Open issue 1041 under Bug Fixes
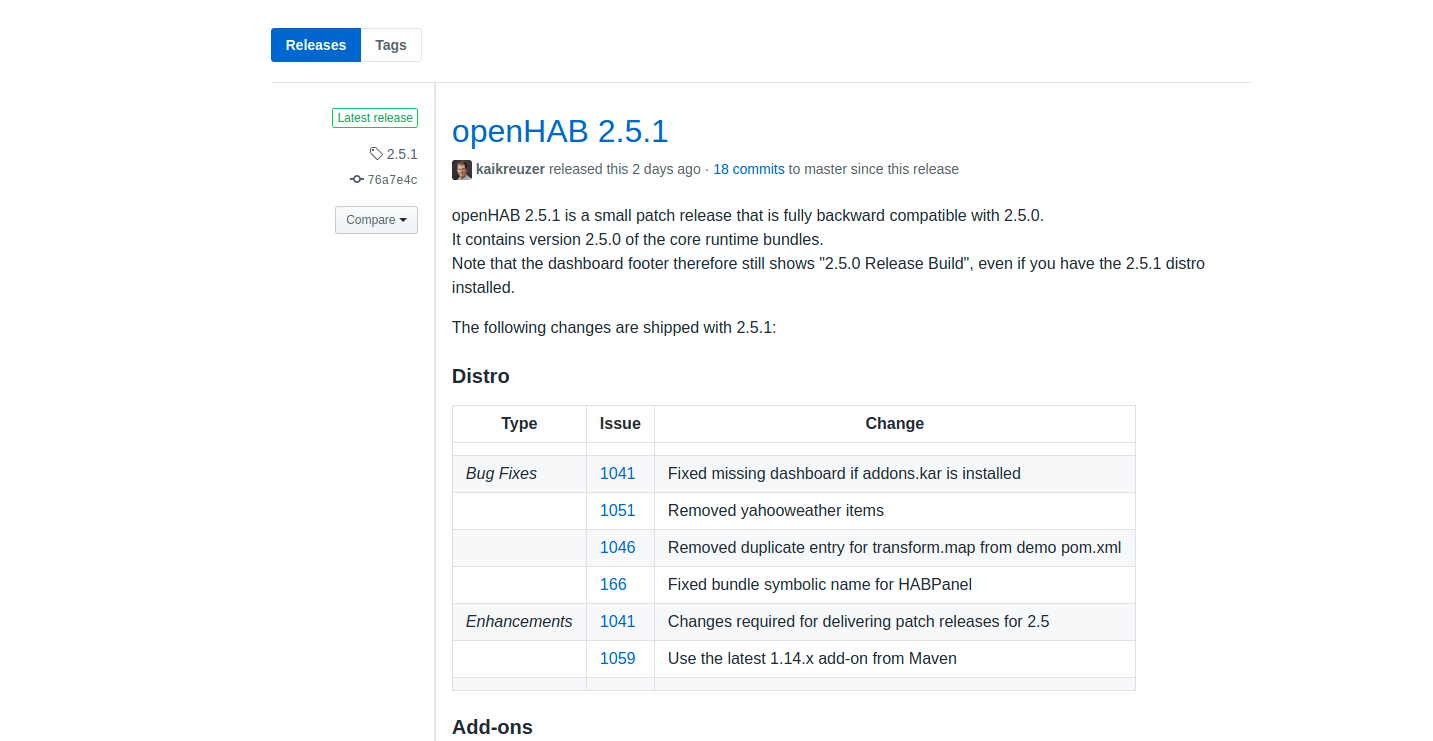The image size is (1433, 741). pos(617,473)
